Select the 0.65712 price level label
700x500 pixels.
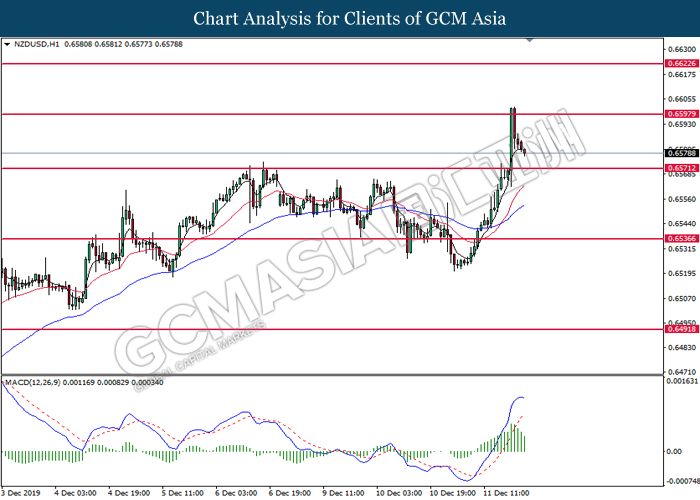click(682, 168)
